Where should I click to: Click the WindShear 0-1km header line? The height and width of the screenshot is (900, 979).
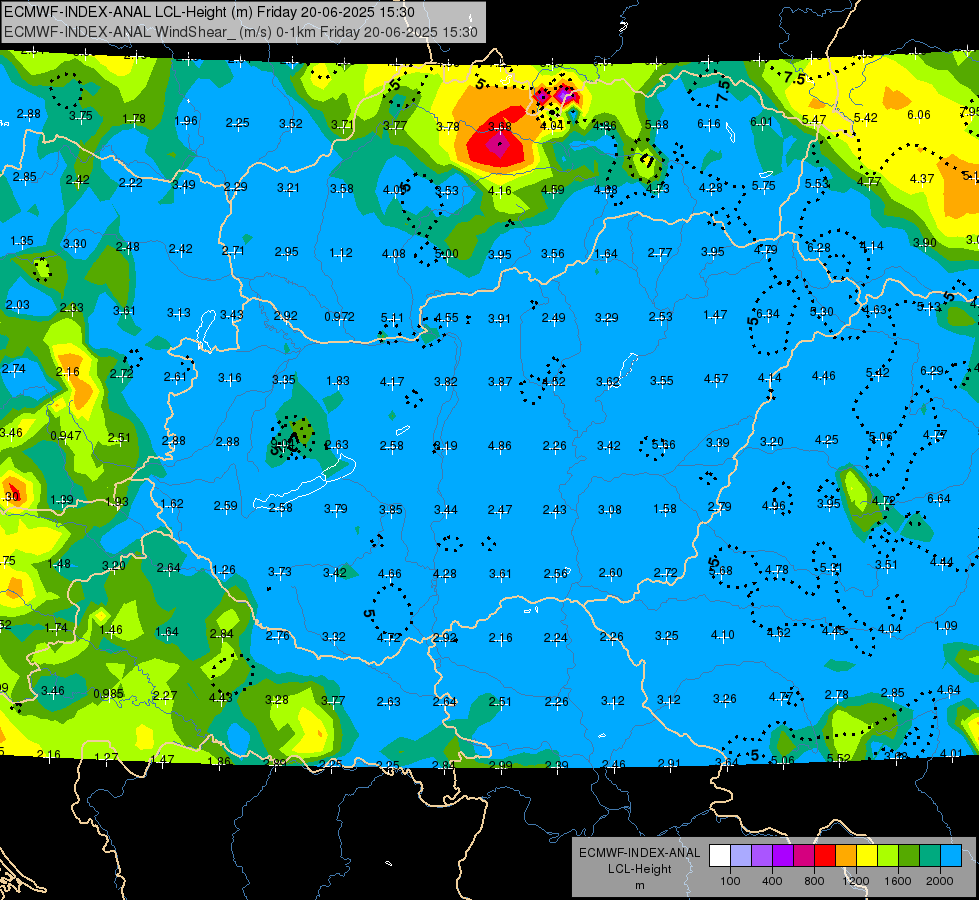click(x=240, y=32)
